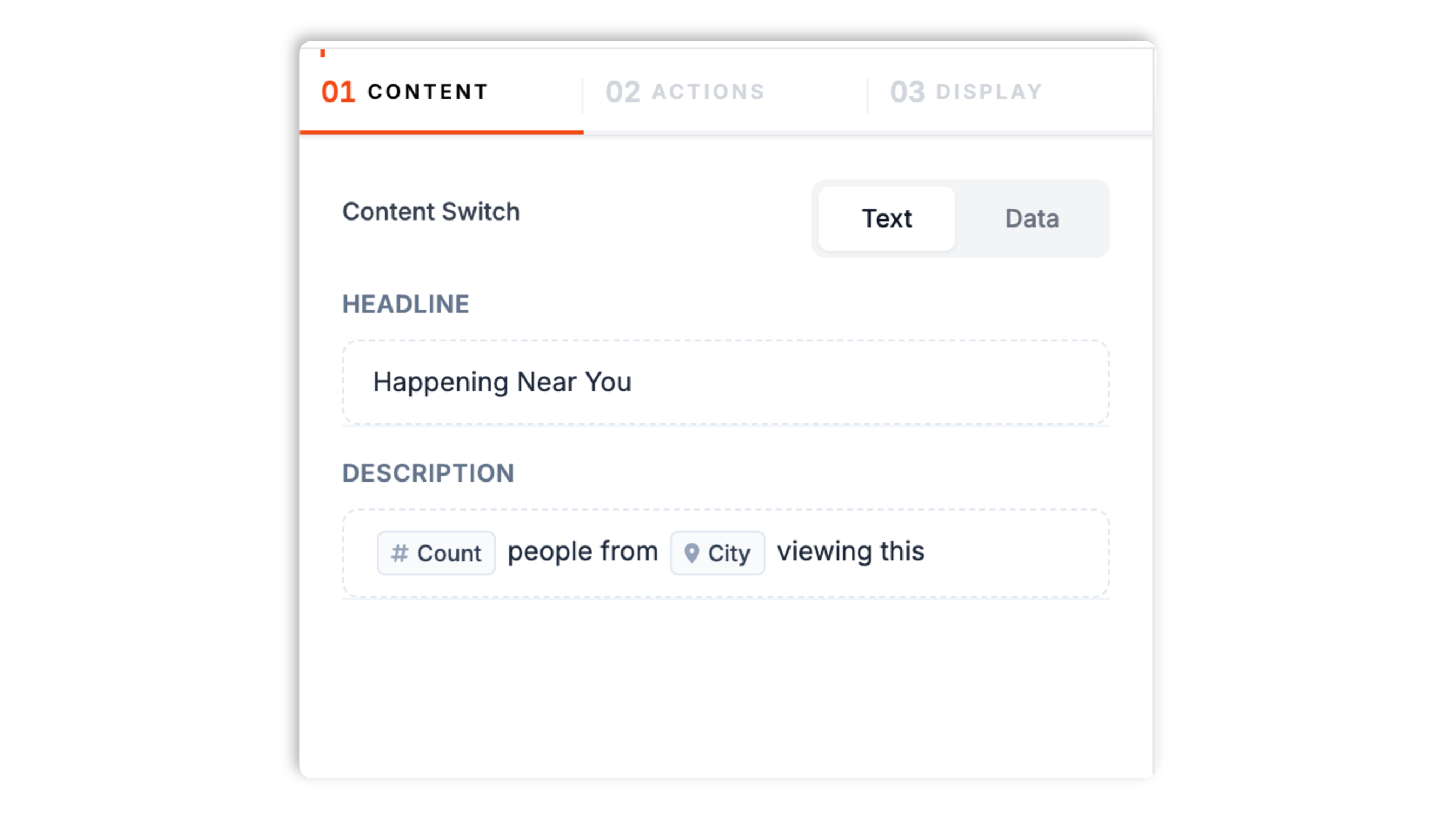Click the 'viewing this' description text
Screen dimensions: 1456x819
tap(851, 551)
